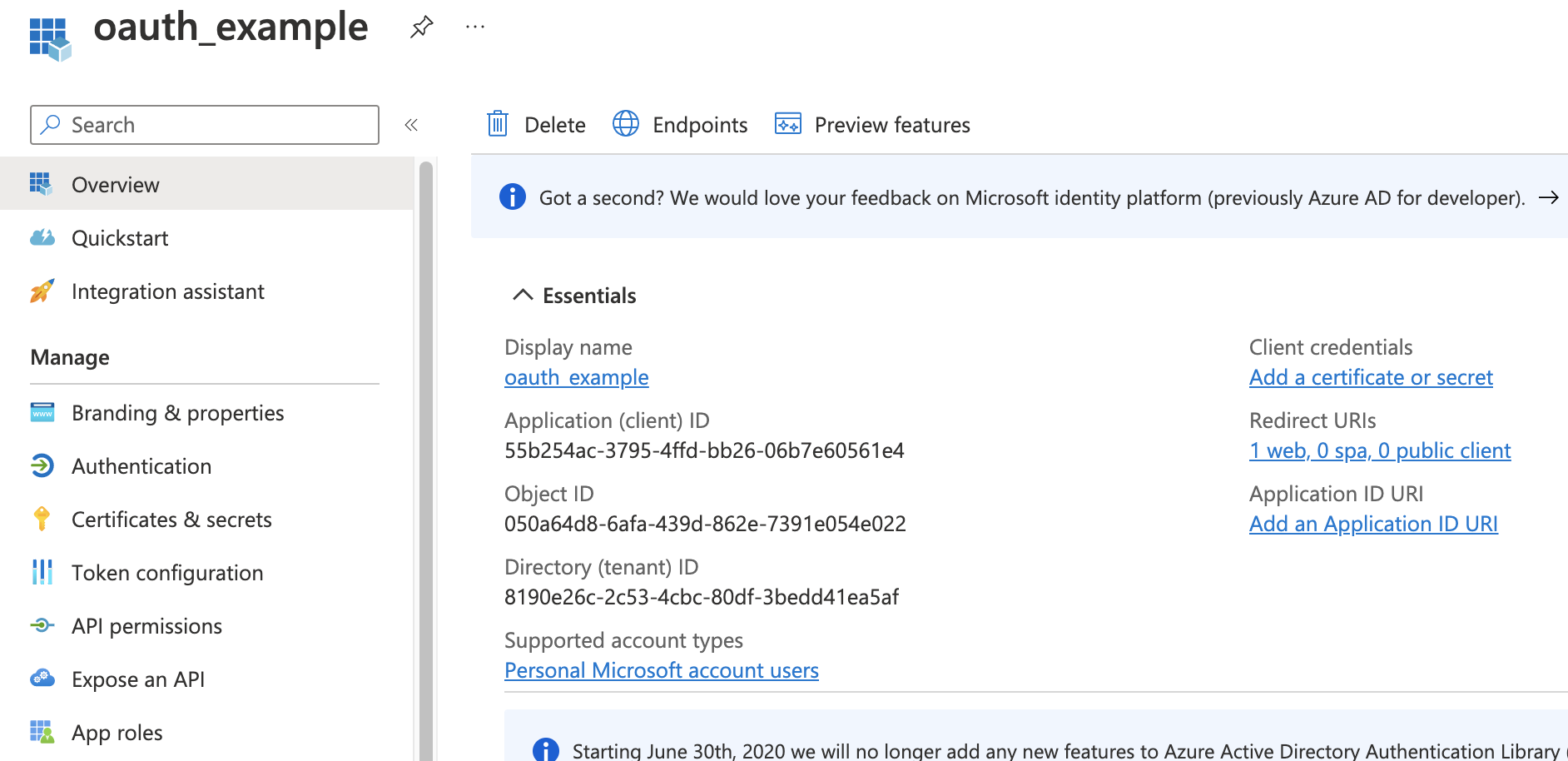Open Personal Microsoft account users link
Screen dimensions: 1568x761
662,670
